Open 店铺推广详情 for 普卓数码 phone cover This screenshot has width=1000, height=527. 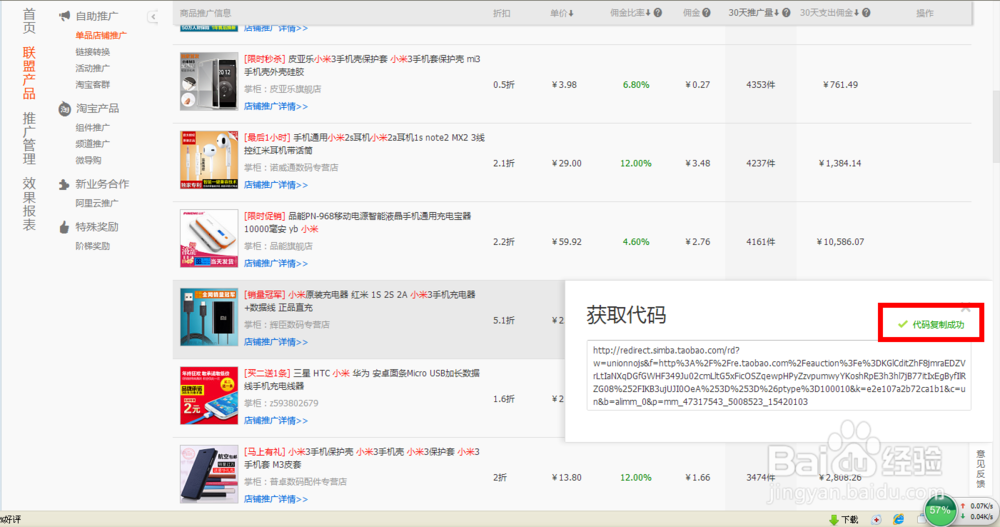pos(276,499)
